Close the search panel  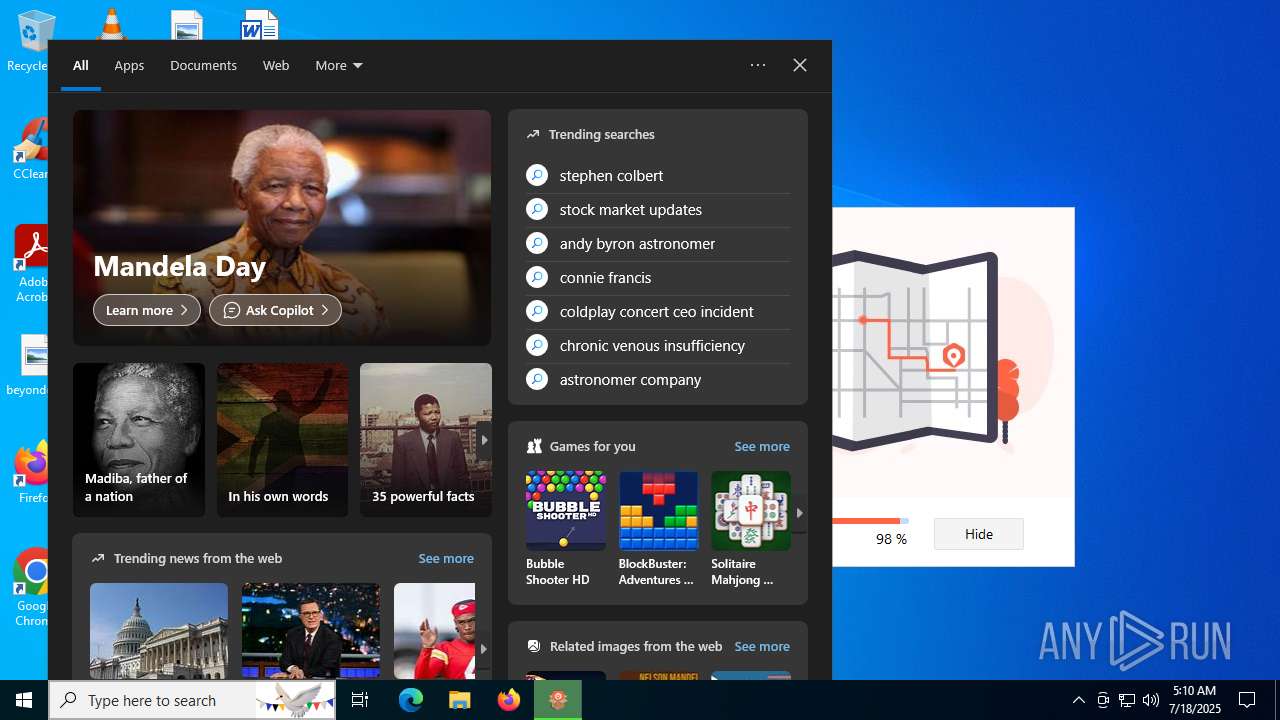click(800, 65)
